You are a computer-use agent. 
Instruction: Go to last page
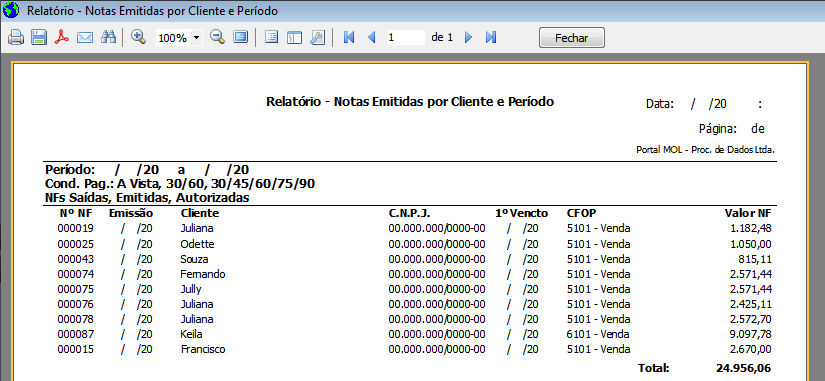491,37
